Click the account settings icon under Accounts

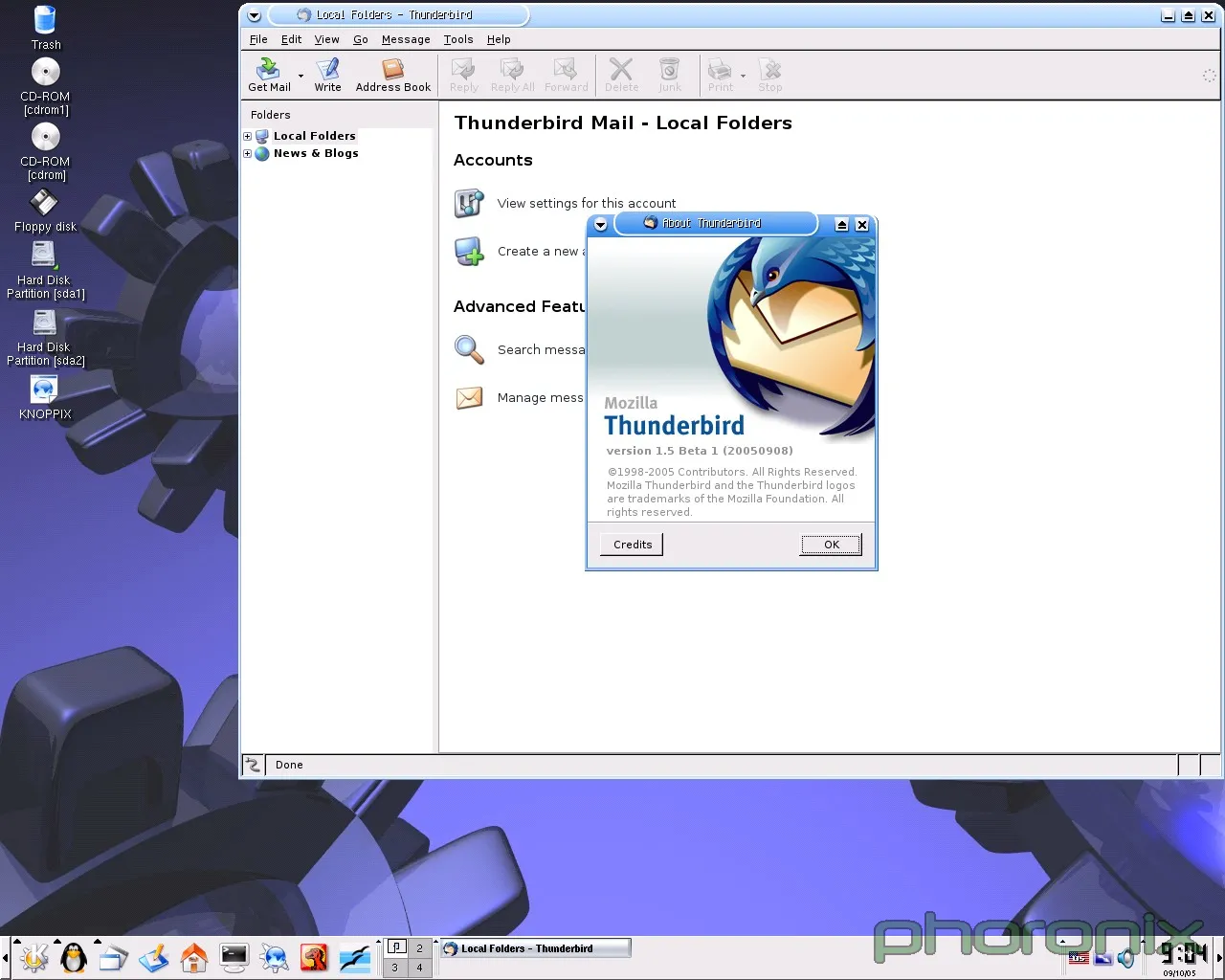469,203
